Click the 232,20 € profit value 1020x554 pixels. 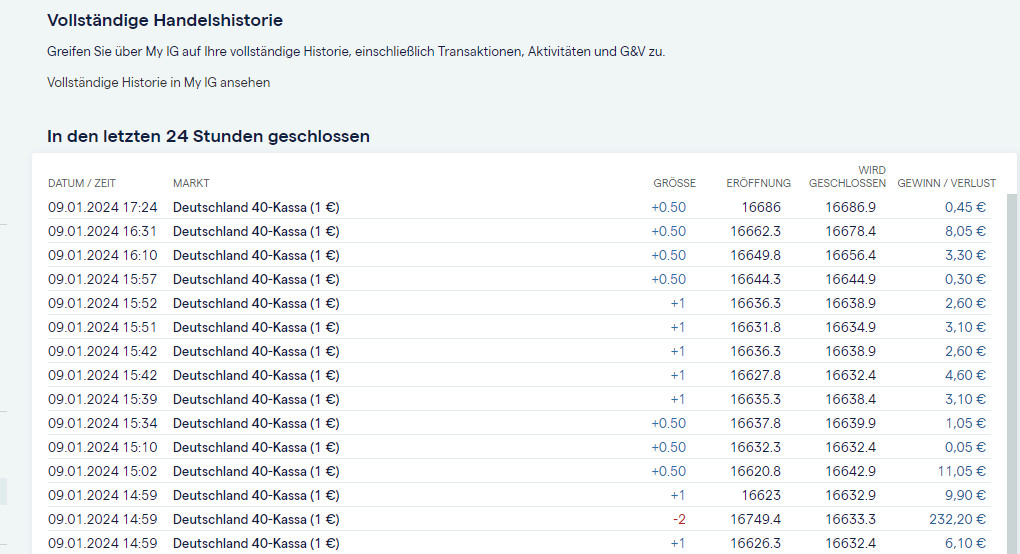[957, 520]
